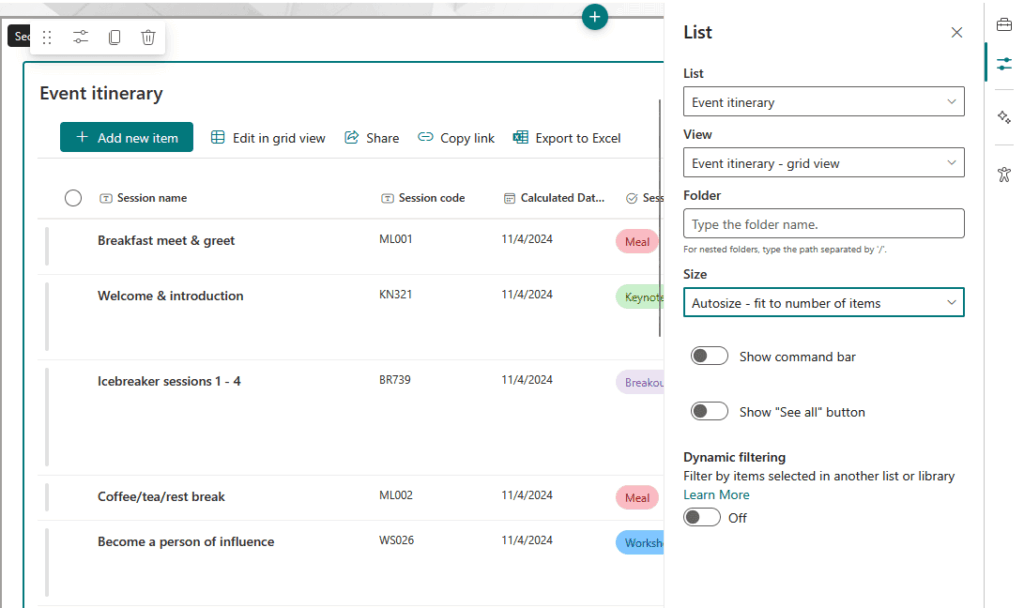Image resolution: width=1024 pixels, height=608 pixels.
Task: Select the properties sliders icon in right rail
Action: pyautogui.click(x=1004, y=64)
